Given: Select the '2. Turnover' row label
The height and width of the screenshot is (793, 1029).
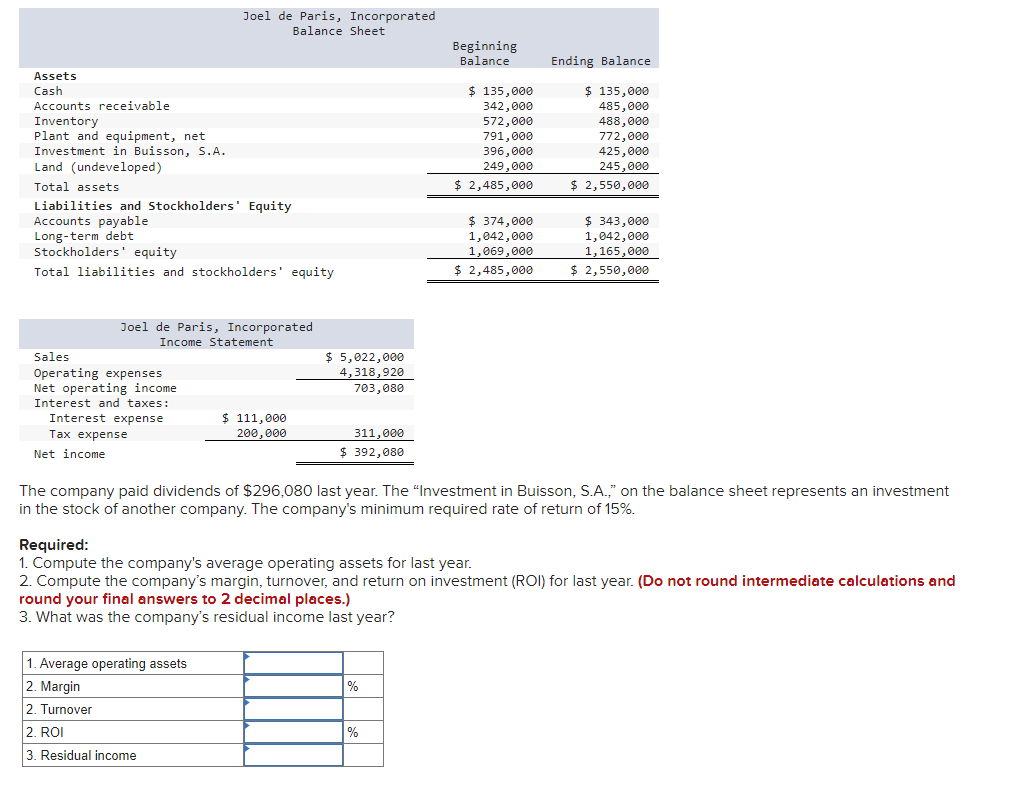Looking at the screenshot, I should [x=59, y=710].
